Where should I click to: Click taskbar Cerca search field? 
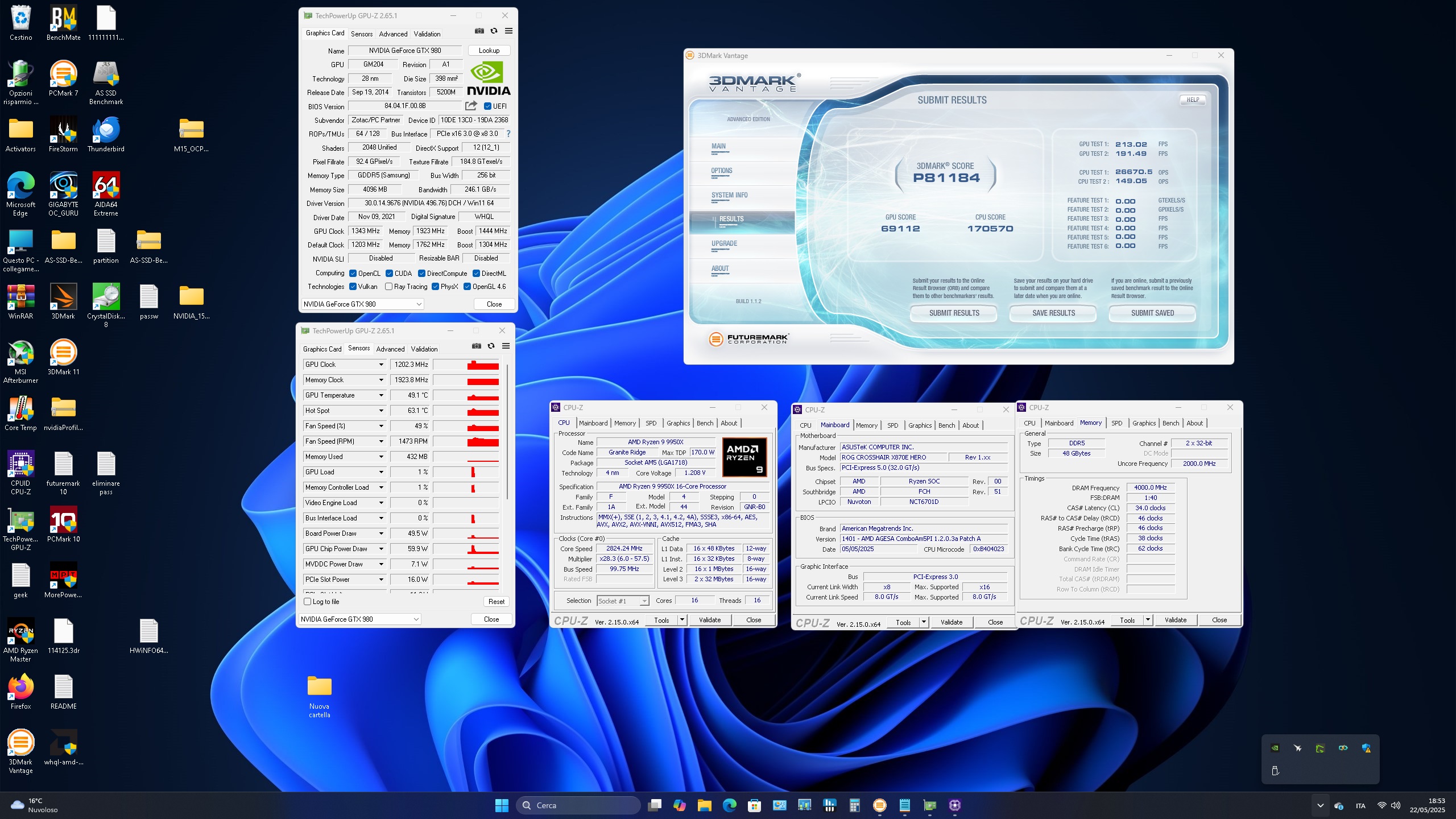578,805
